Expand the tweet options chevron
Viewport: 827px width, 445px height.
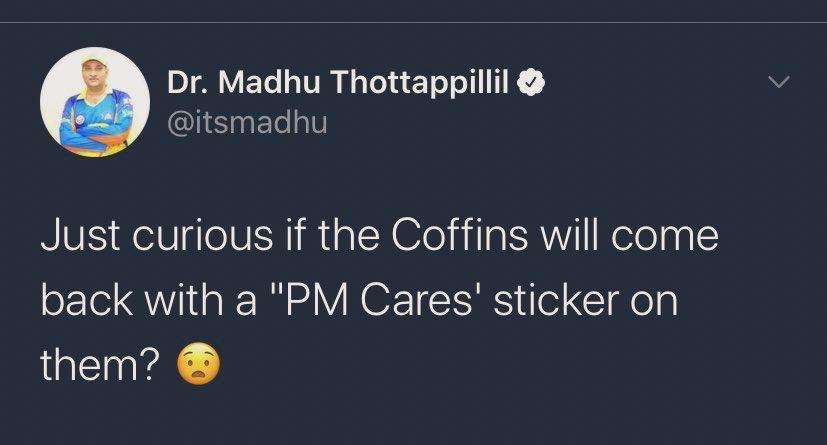point(779,82)
